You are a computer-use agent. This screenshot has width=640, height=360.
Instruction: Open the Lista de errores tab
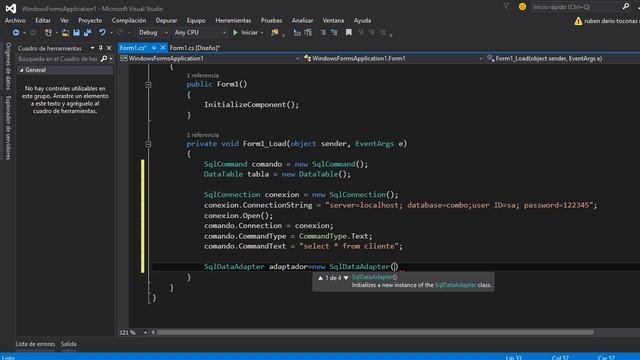click(x=35, y=344)
